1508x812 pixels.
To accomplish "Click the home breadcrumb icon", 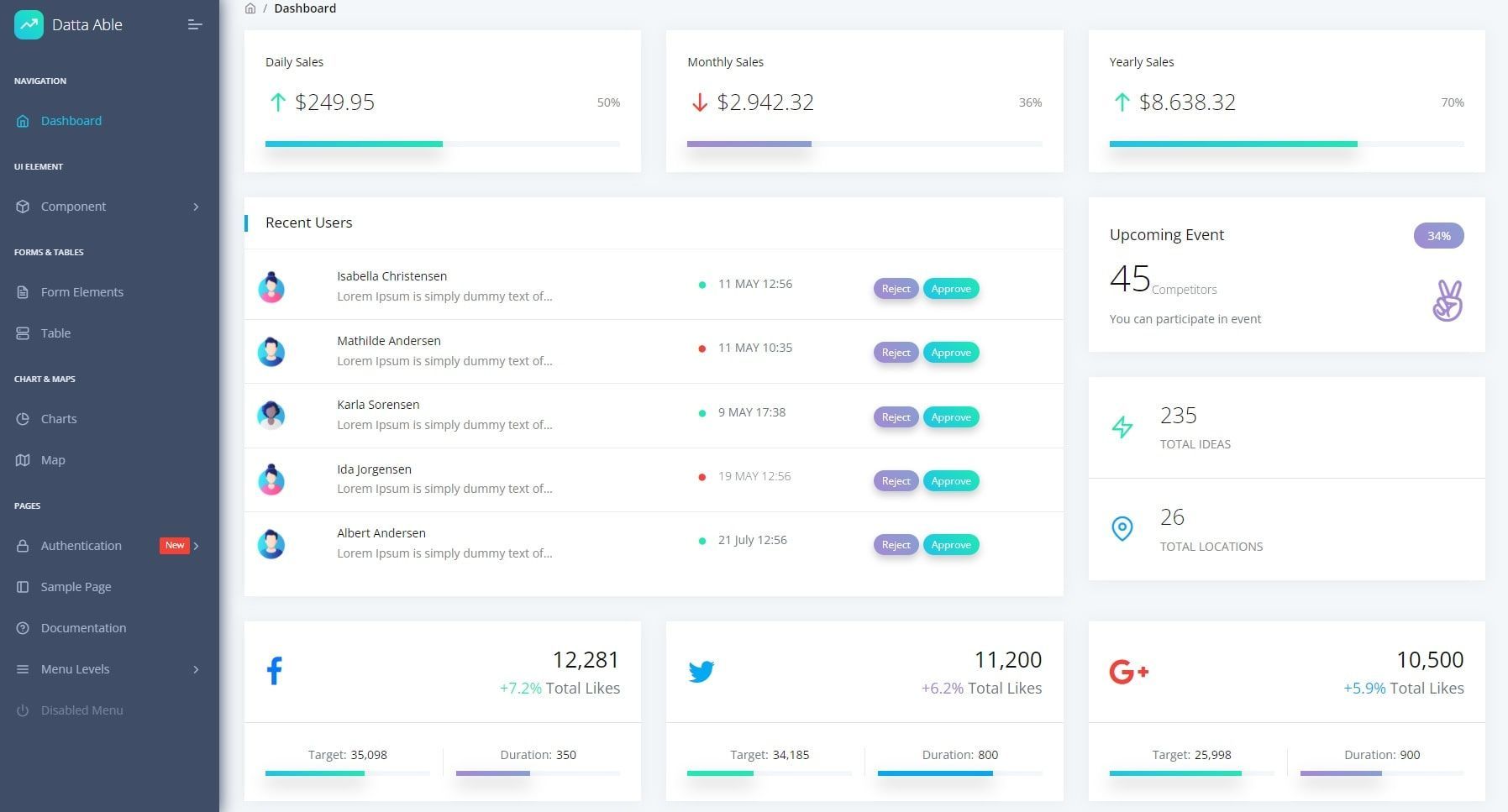I will 250,8.
